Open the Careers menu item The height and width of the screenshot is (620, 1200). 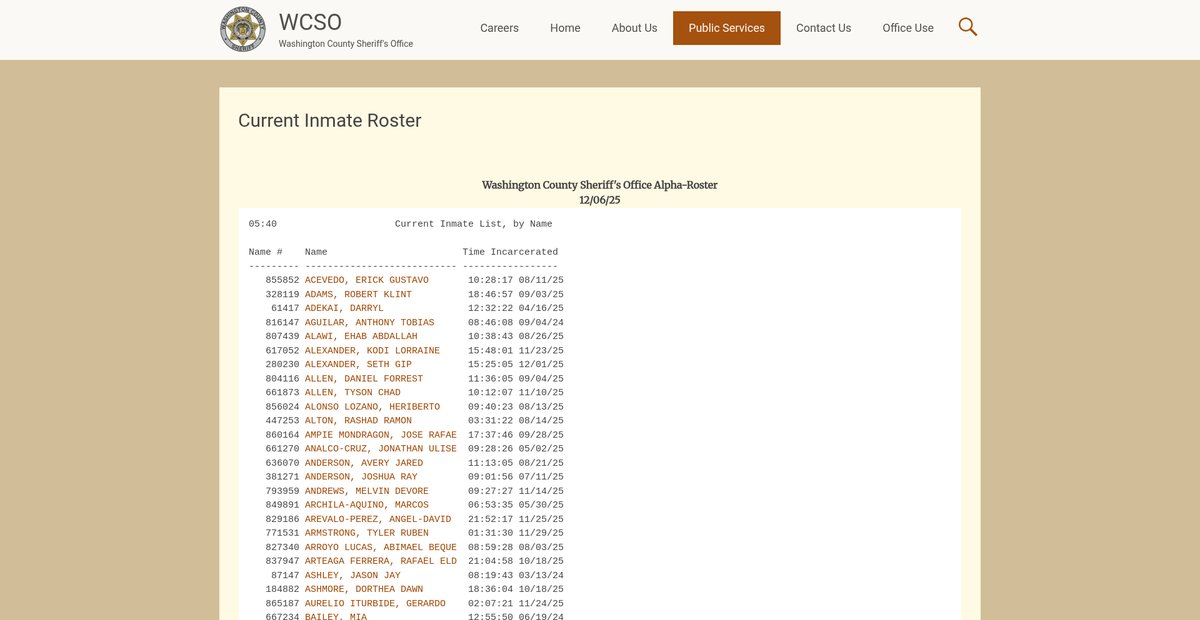[499, 28]
